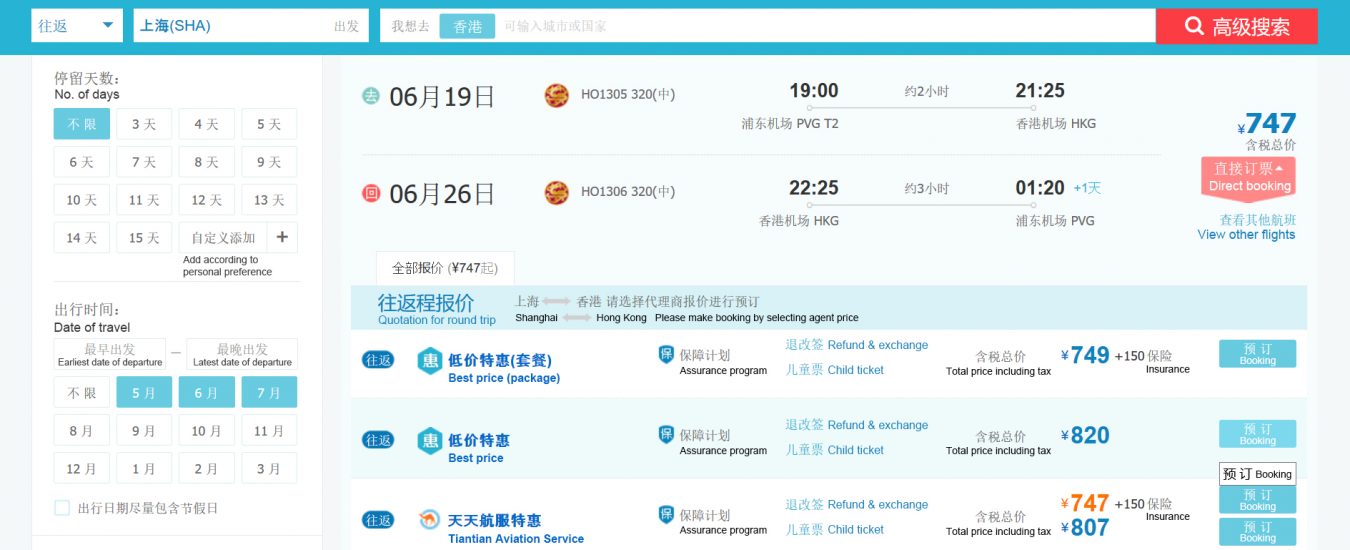Click the plus icon to add custom days
The width and height of the screenshot is (1350, 550).
pos(282,237)
